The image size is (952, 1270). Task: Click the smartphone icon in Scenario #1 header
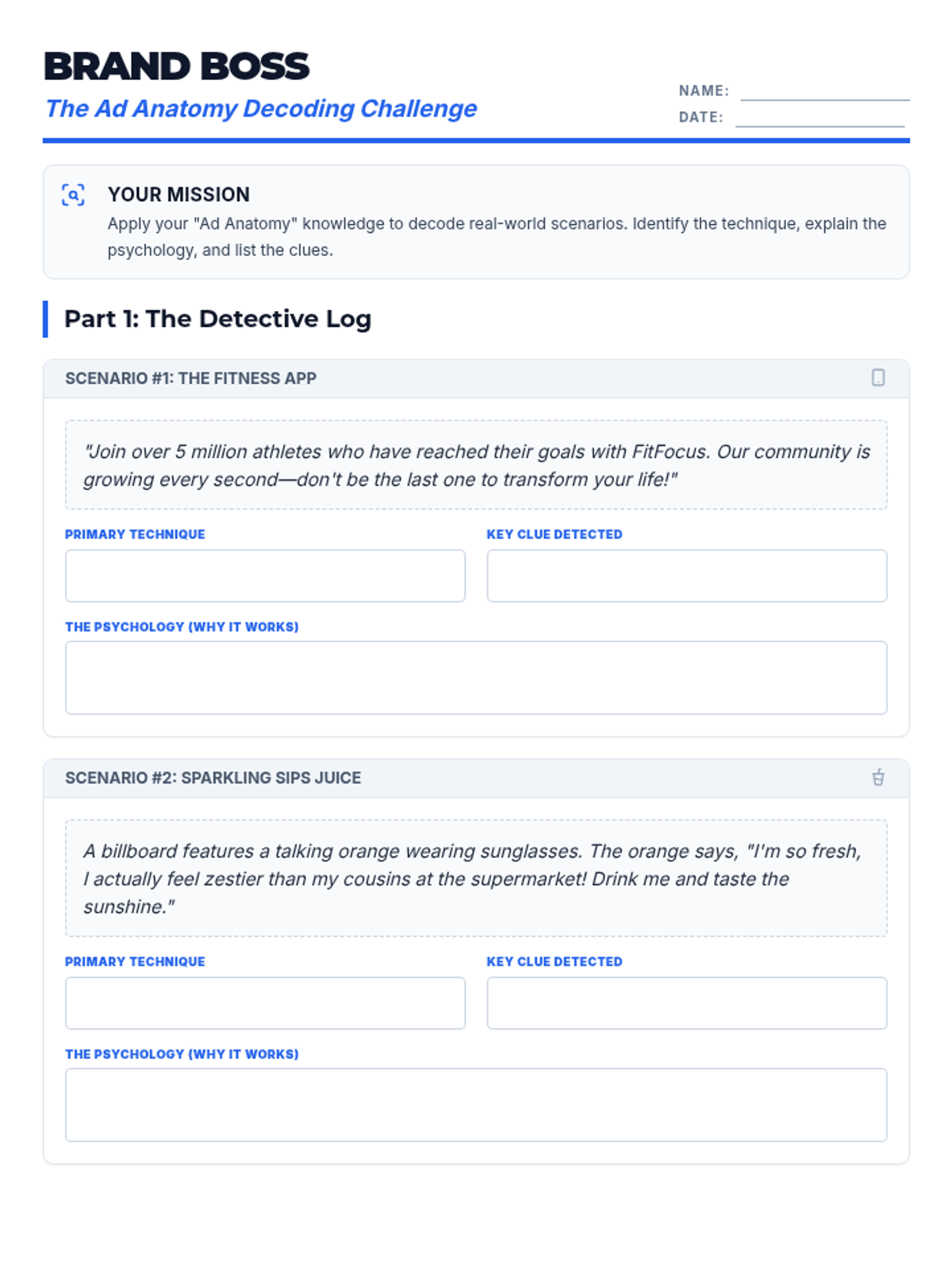(878, 378)
